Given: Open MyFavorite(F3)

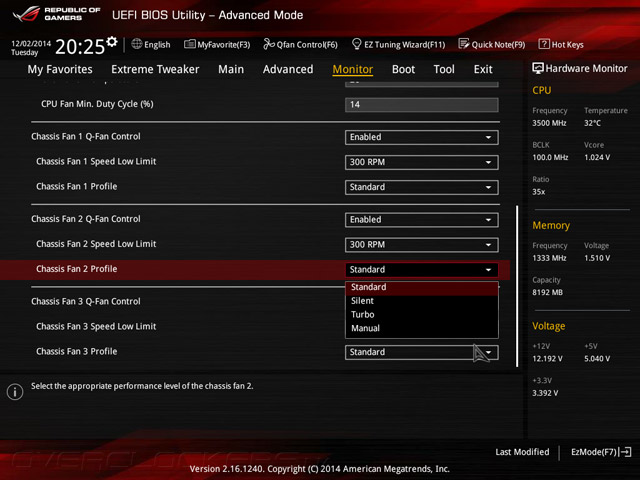Looking at the screenshot, I should pyautogui.click(x=217, y=44).
